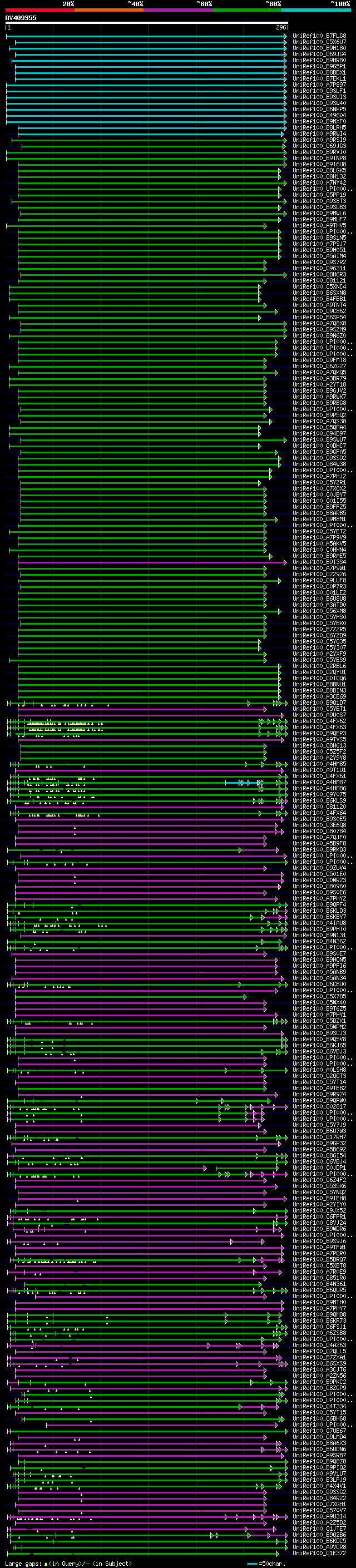The width and height of the screenshot is (356, 1568).
Task: Open hit UniRef100_A9RSI9
Action: 319,140
